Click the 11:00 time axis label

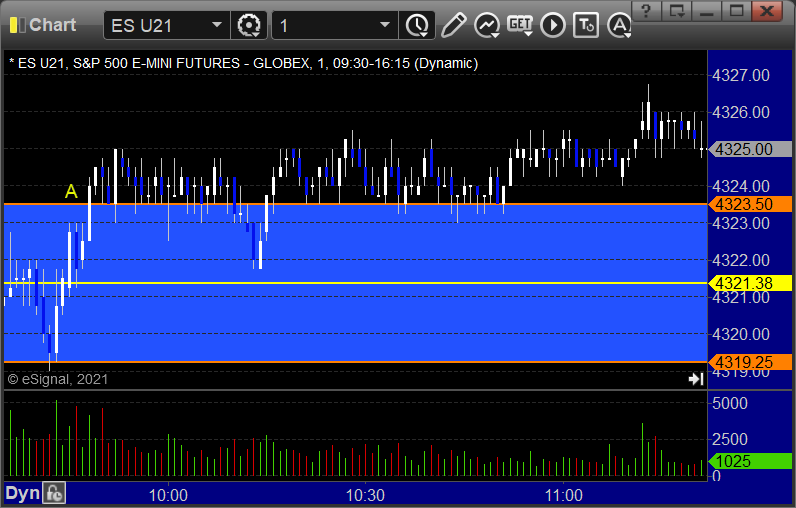563,495
